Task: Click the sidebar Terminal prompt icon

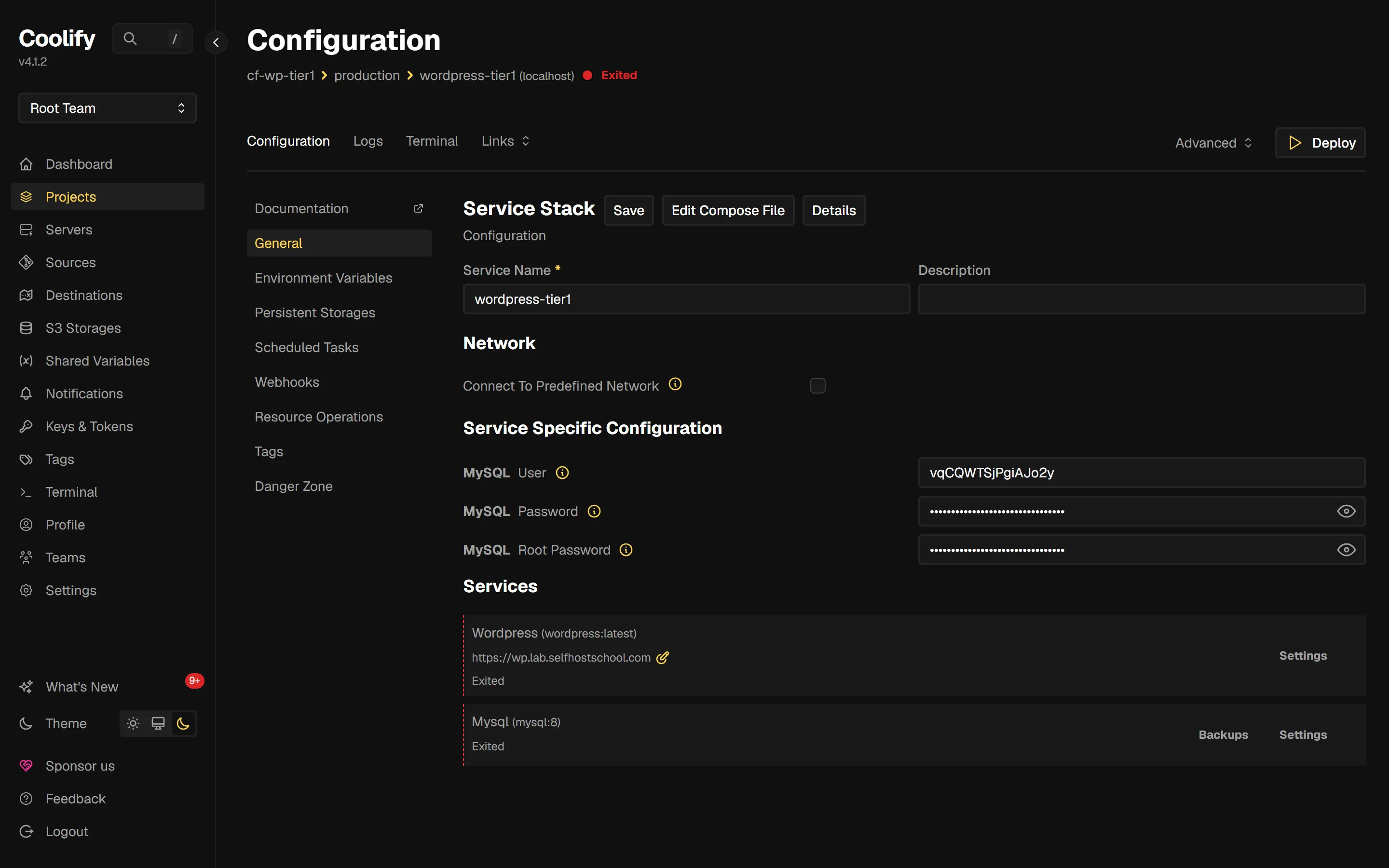Action: (26, 492)
